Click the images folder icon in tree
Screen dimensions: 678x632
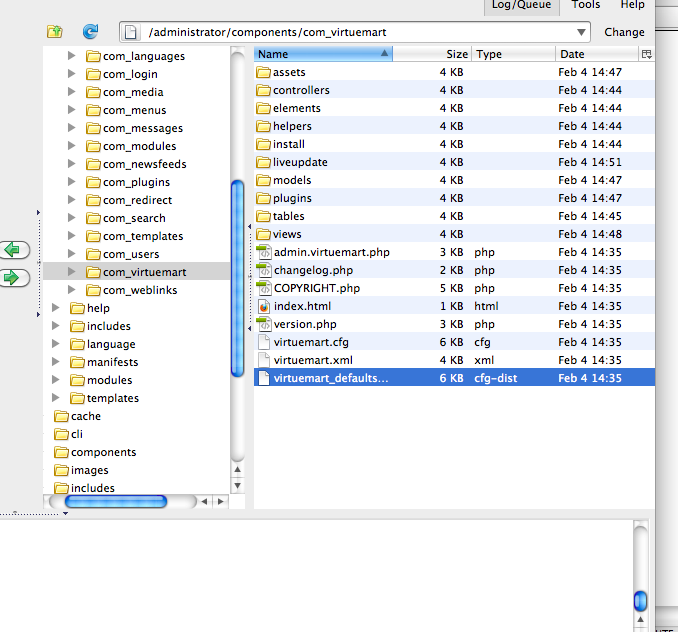coord(61,470)
